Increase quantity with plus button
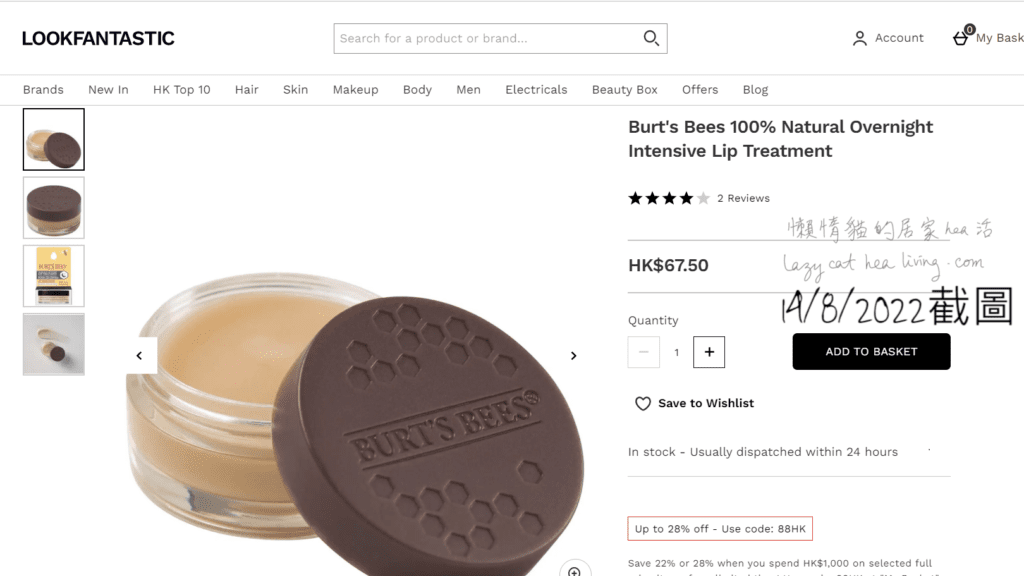1024x576 pixels. (x=709, y=352)
